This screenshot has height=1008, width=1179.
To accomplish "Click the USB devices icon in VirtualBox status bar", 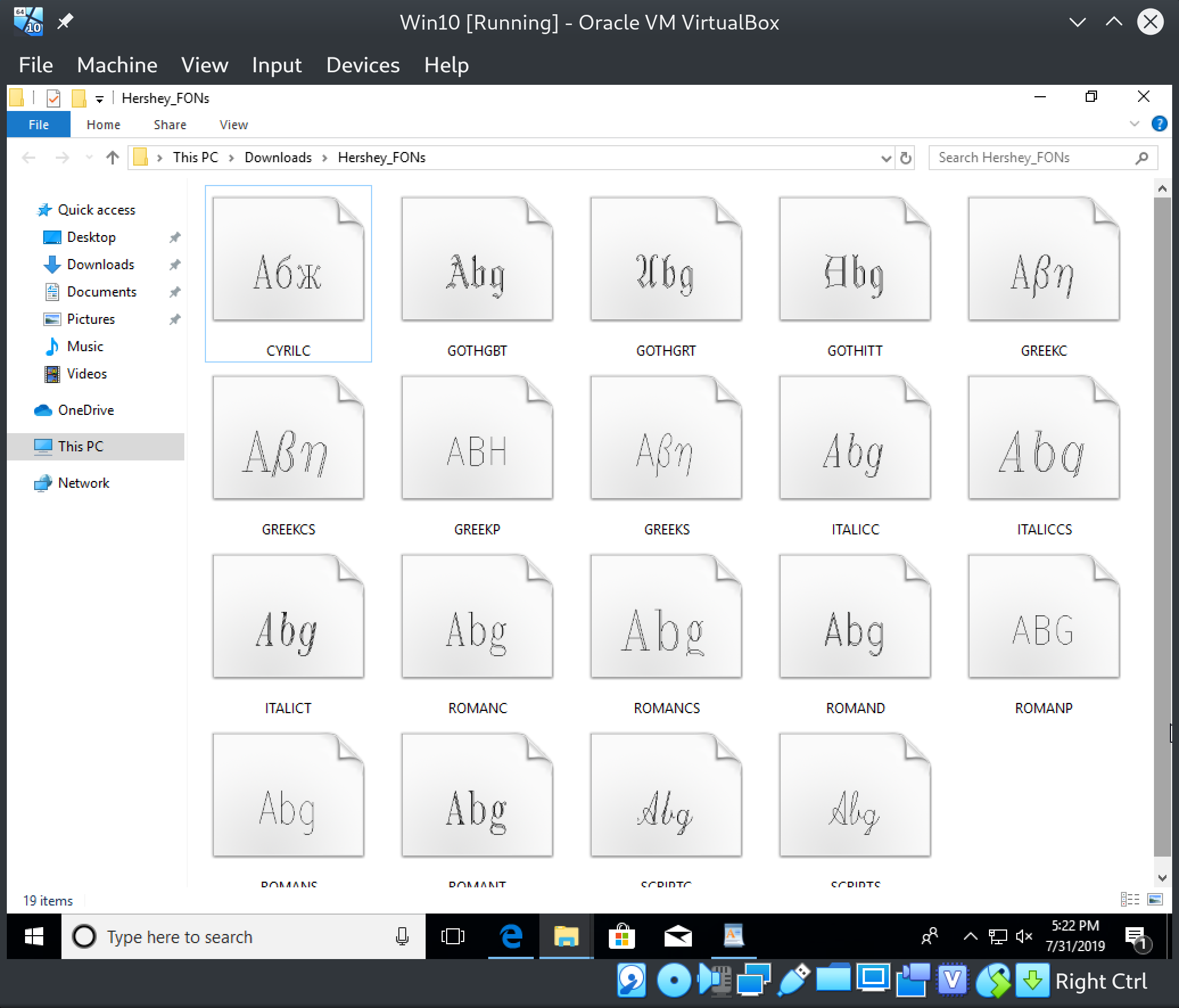I will 793,980.
